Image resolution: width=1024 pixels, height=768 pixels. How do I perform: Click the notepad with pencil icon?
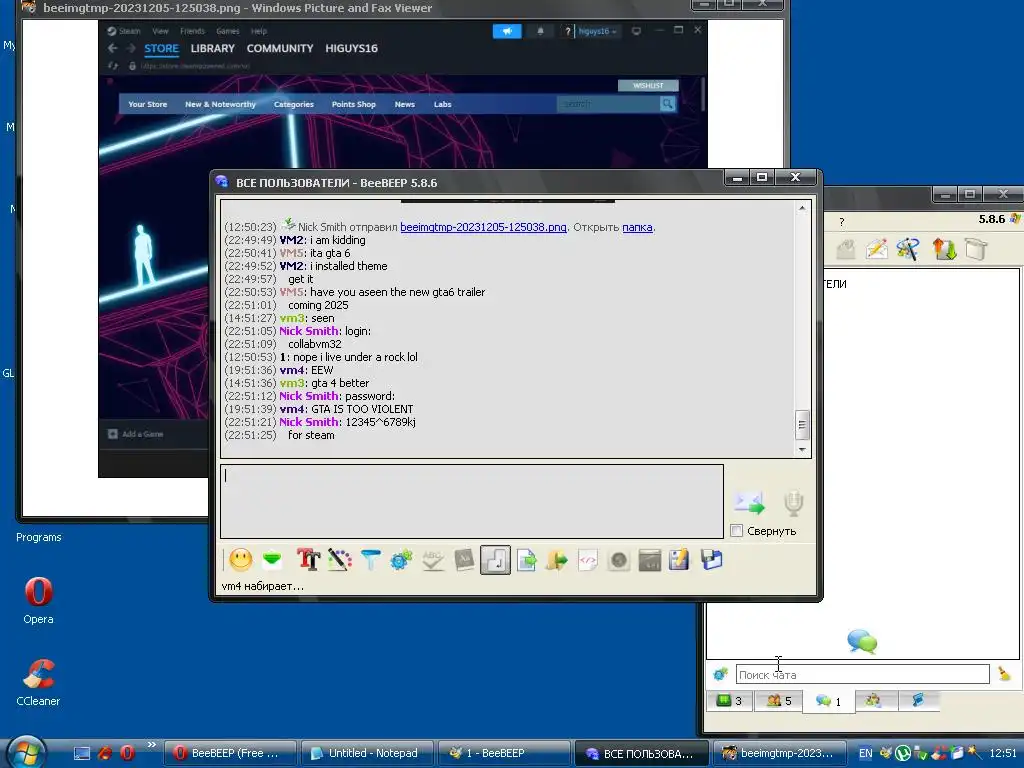pyautogui.click(x=679, y=560)
